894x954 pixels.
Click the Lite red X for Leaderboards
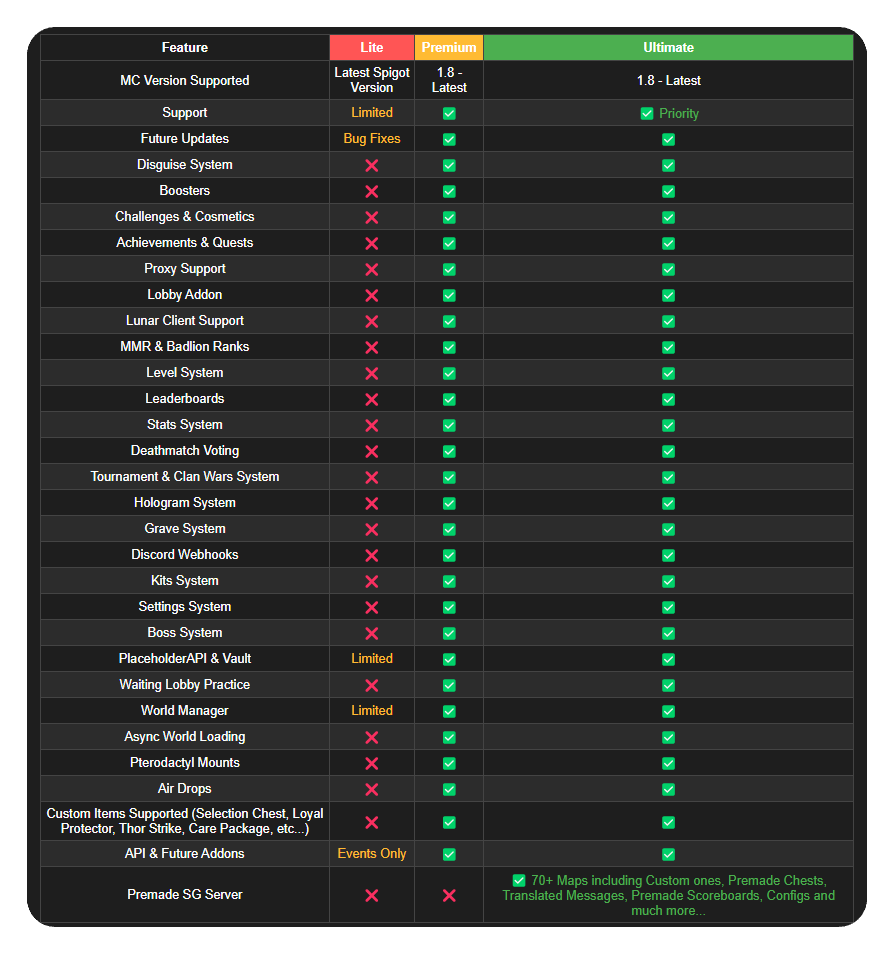tap(372, 399)
